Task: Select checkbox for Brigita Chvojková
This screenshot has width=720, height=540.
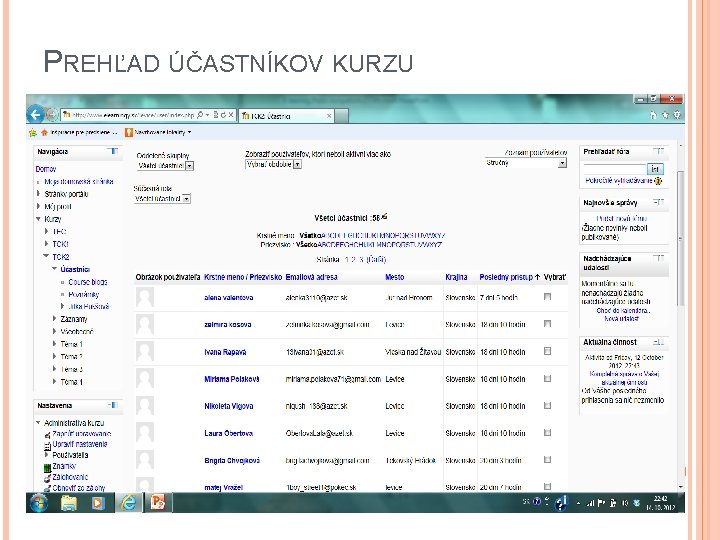Action: 547,460
